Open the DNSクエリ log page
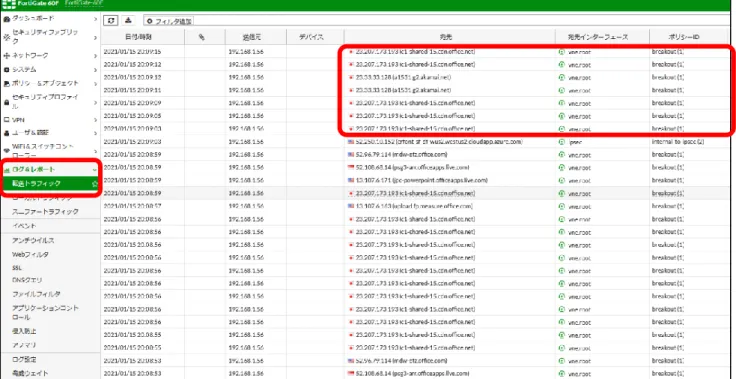736x379 pixels. tap(27, 280)
